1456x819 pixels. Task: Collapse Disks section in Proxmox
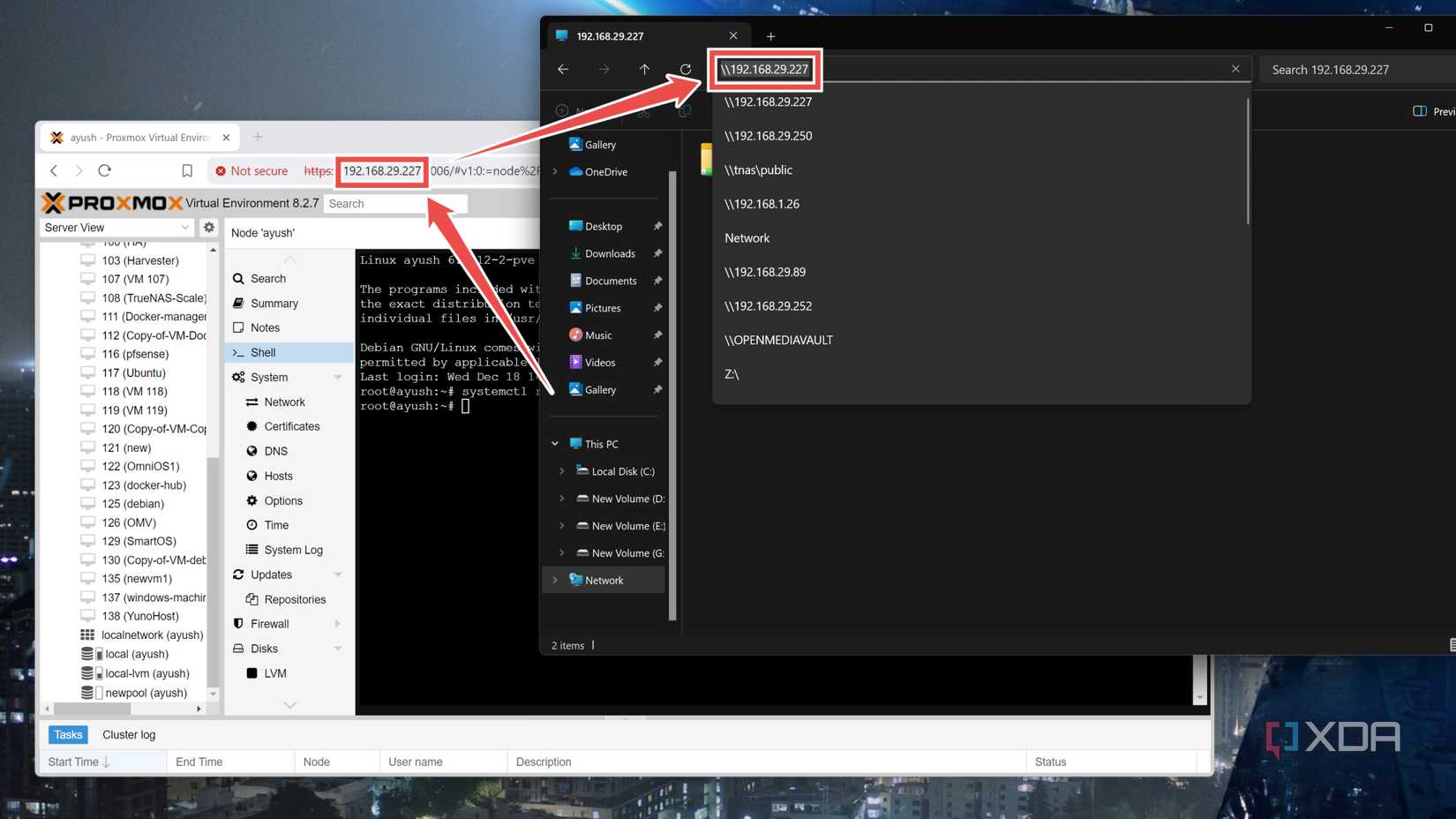338,649
